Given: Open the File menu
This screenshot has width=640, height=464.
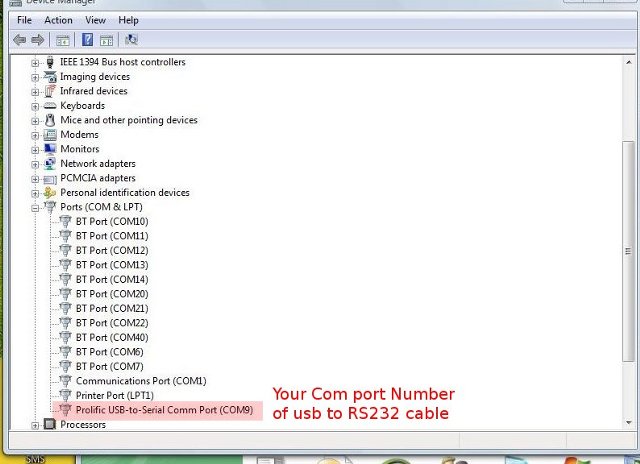Looking at the screenshot, I should click(24, 20).
